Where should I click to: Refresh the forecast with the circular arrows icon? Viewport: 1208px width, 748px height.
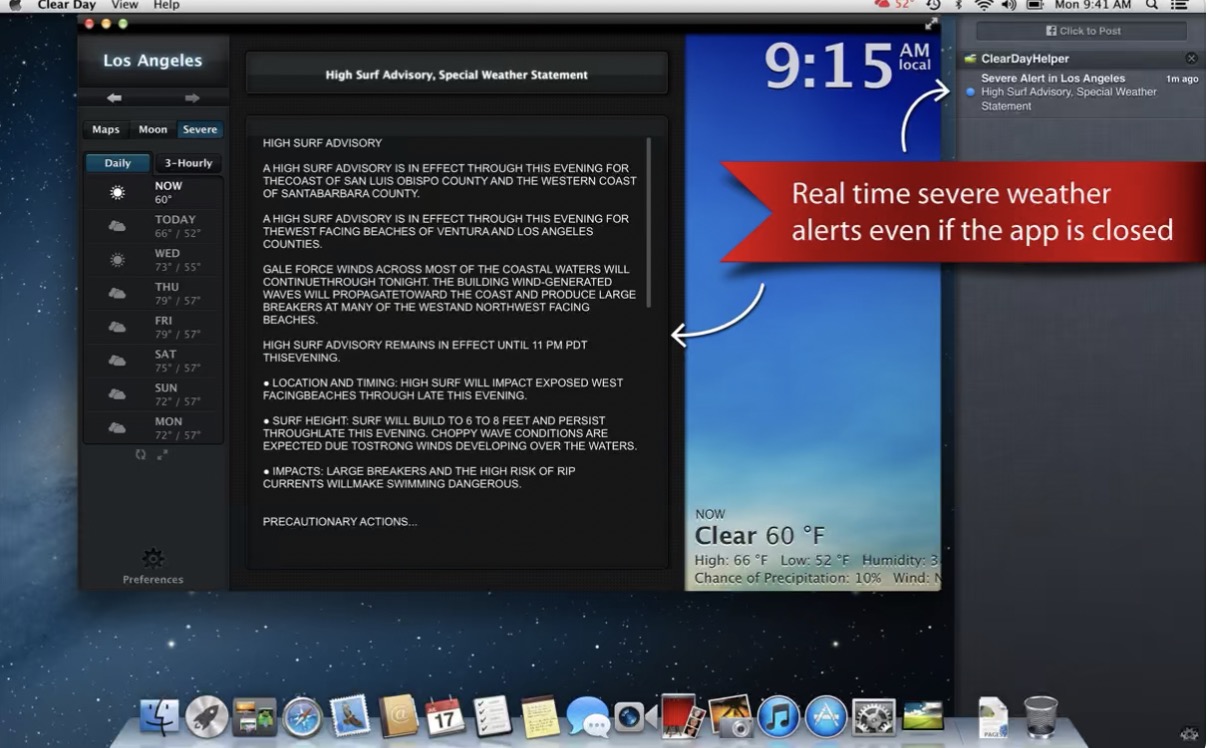tap(141, 454)
